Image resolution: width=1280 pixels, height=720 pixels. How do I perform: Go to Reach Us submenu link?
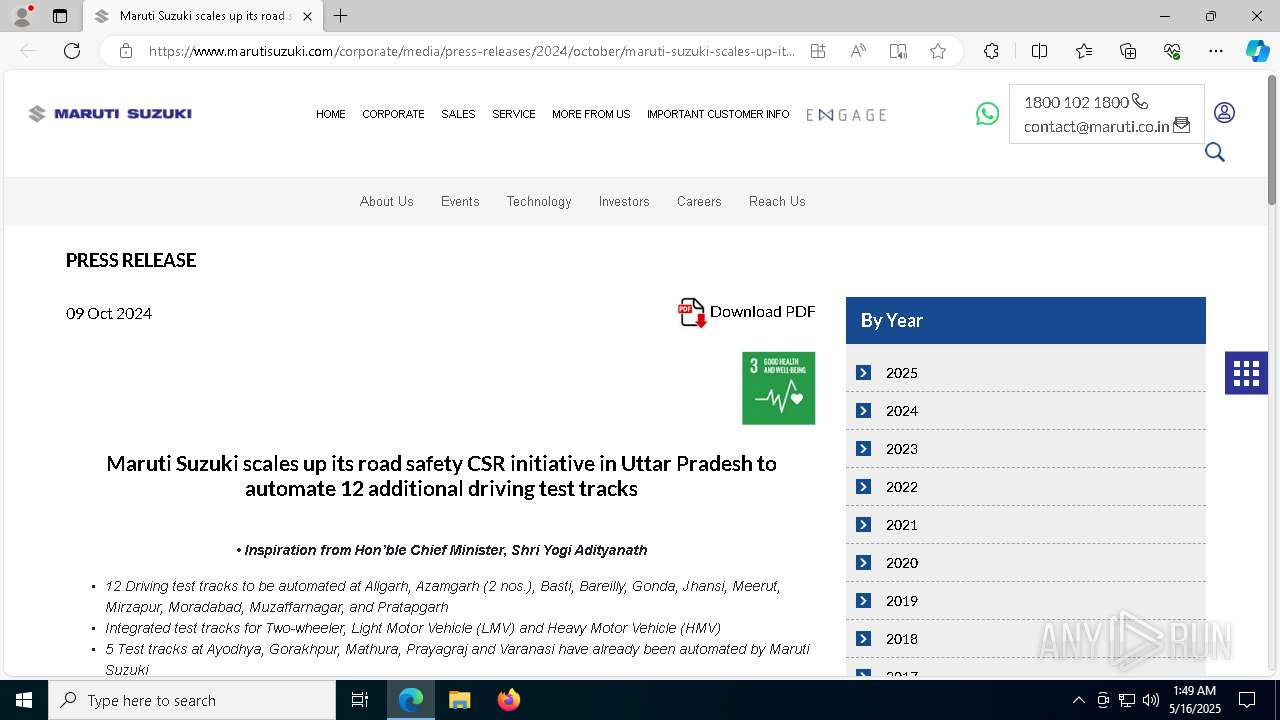click(x=777, y=201)
